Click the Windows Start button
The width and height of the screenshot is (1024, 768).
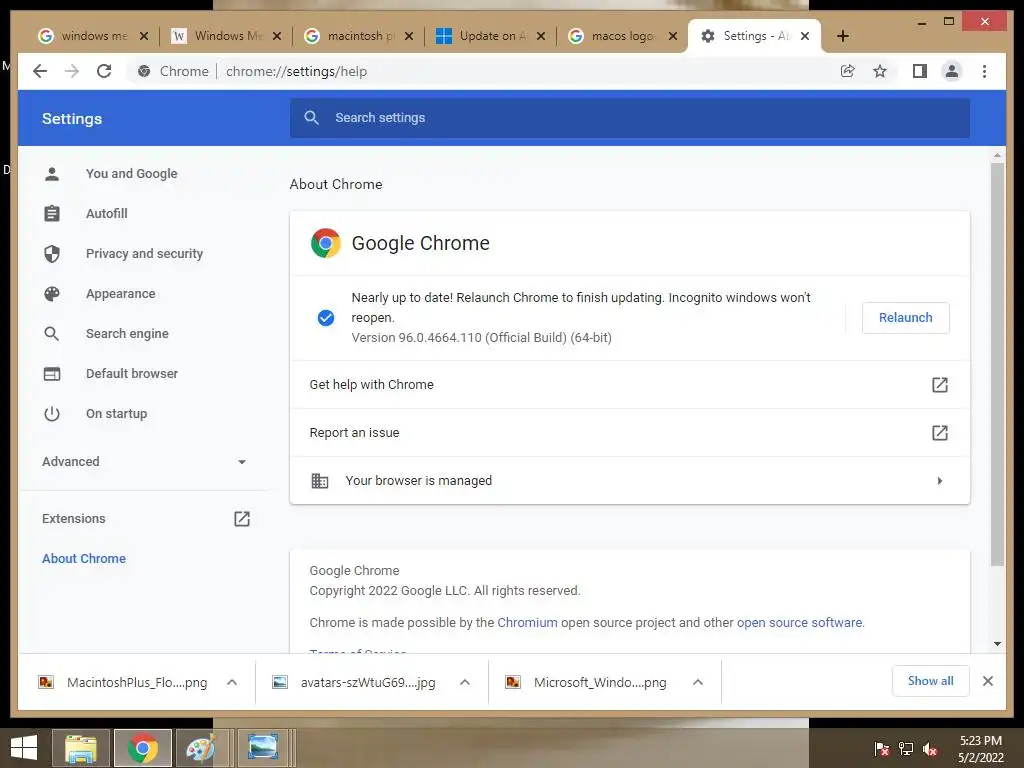pos(24,748)
